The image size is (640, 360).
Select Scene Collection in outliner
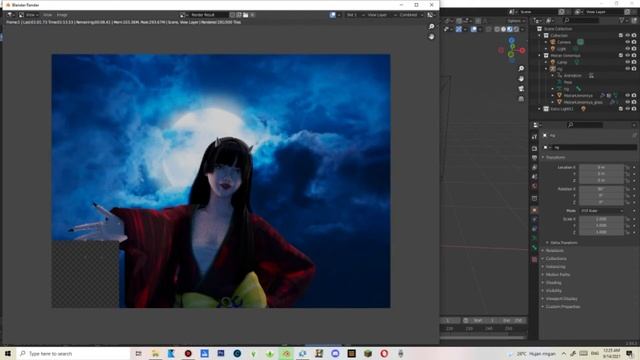pyautogui.click(x=558, y=29)
